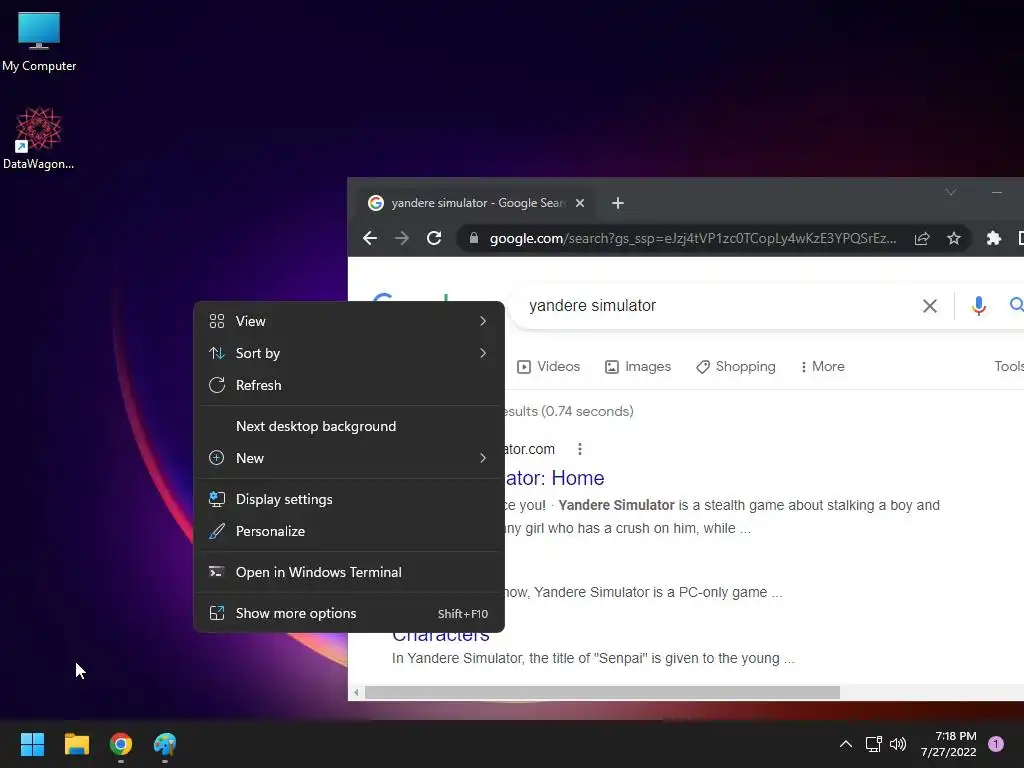The height and width of the screenshot is (768, 1024).
Task: Open the Characters result link
Action: point(441,635)
